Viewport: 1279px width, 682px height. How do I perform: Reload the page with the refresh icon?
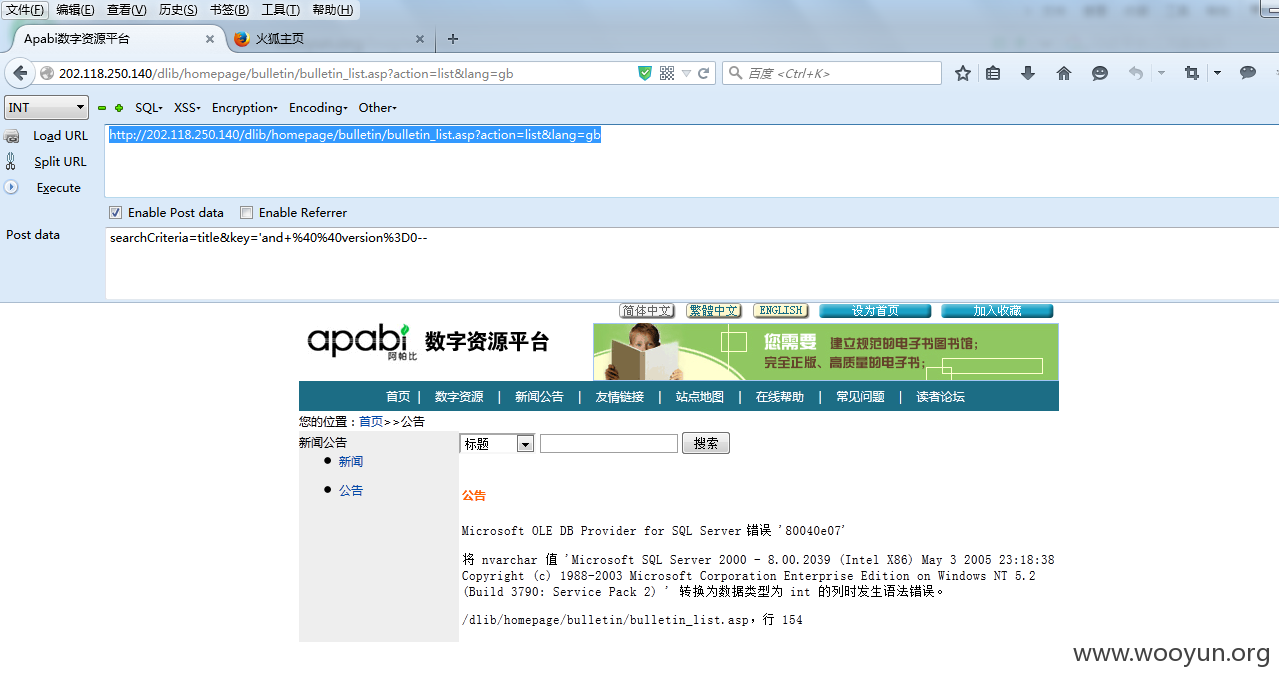coord(704,73)
